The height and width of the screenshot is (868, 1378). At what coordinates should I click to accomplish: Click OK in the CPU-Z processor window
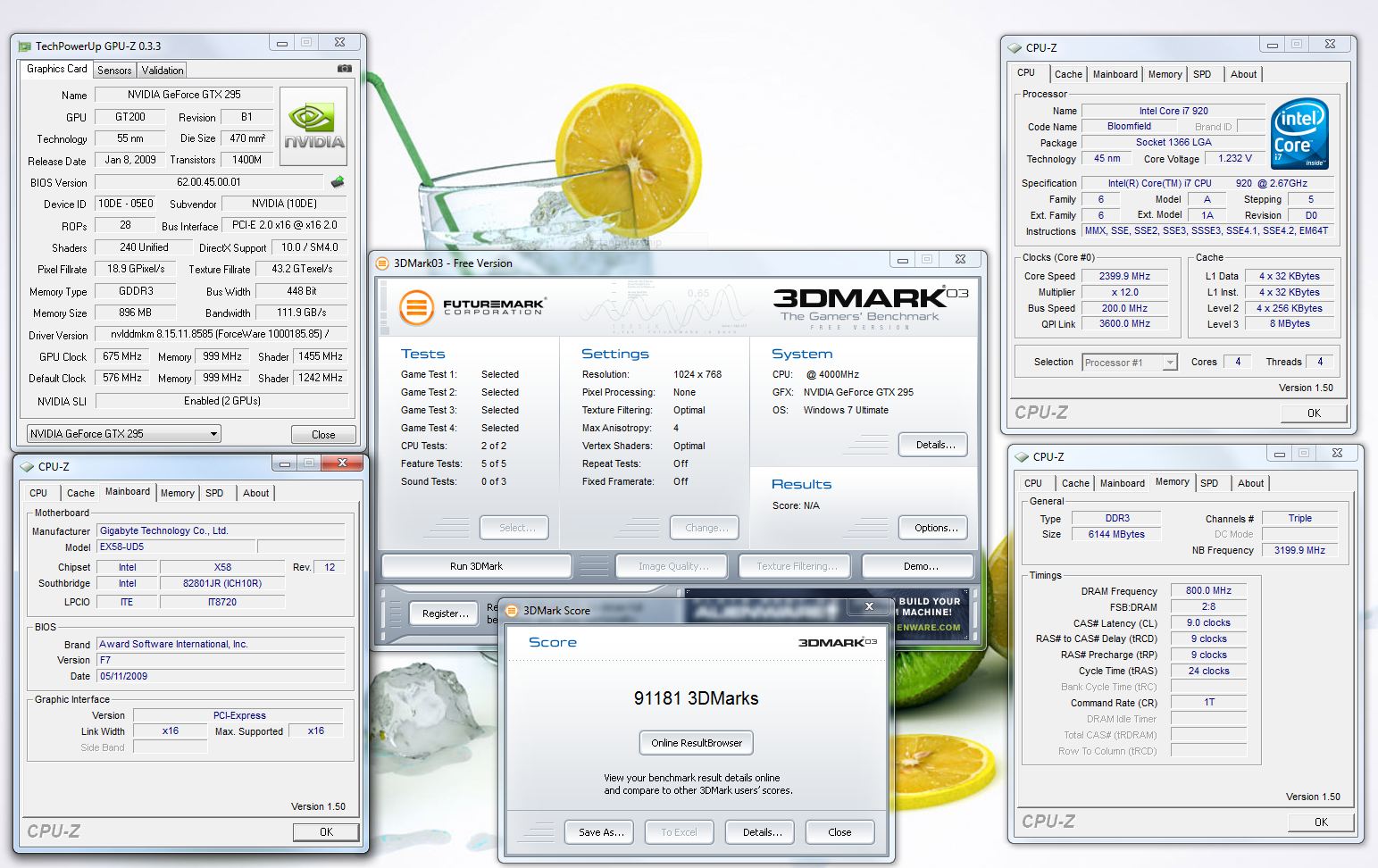(1314, 413)
